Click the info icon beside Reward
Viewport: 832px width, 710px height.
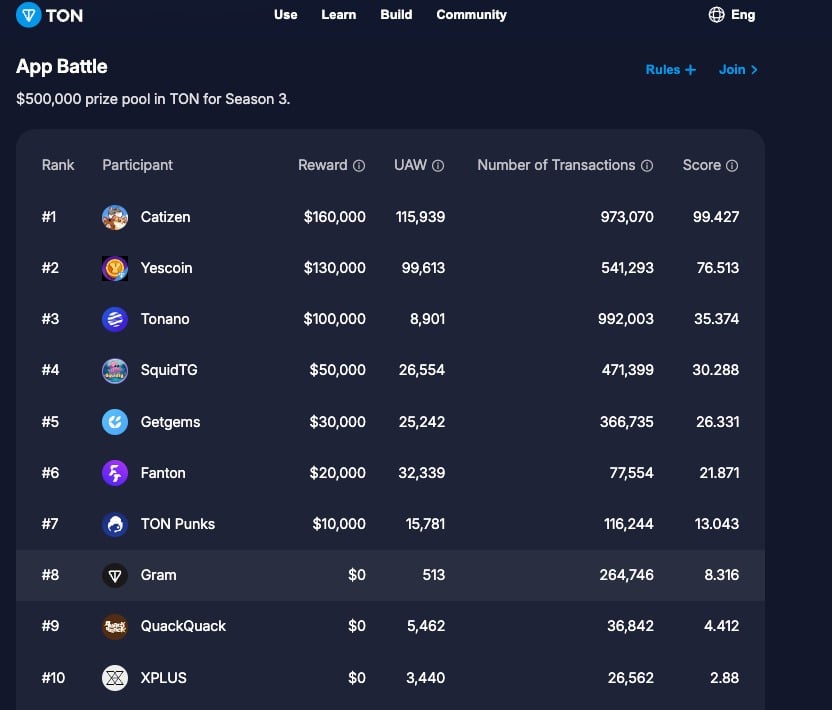359,166
